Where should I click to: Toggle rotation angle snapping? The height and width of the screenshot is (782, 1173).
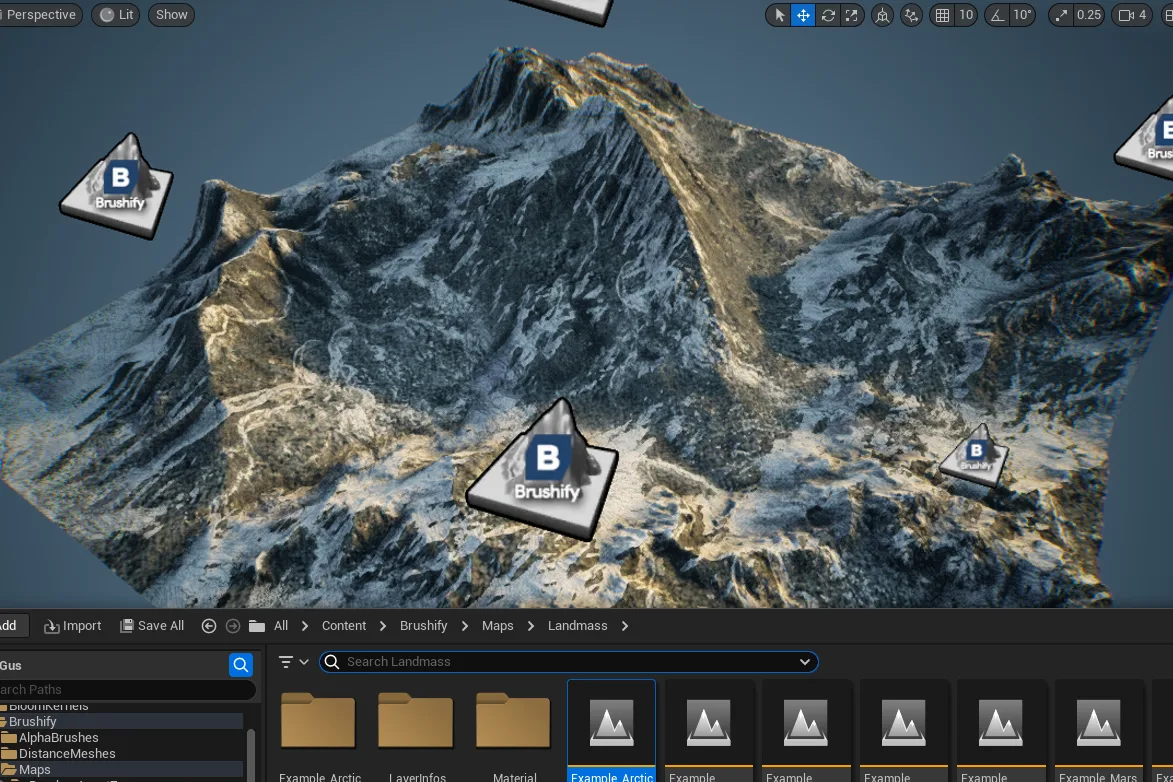click(x=997, y=15)
